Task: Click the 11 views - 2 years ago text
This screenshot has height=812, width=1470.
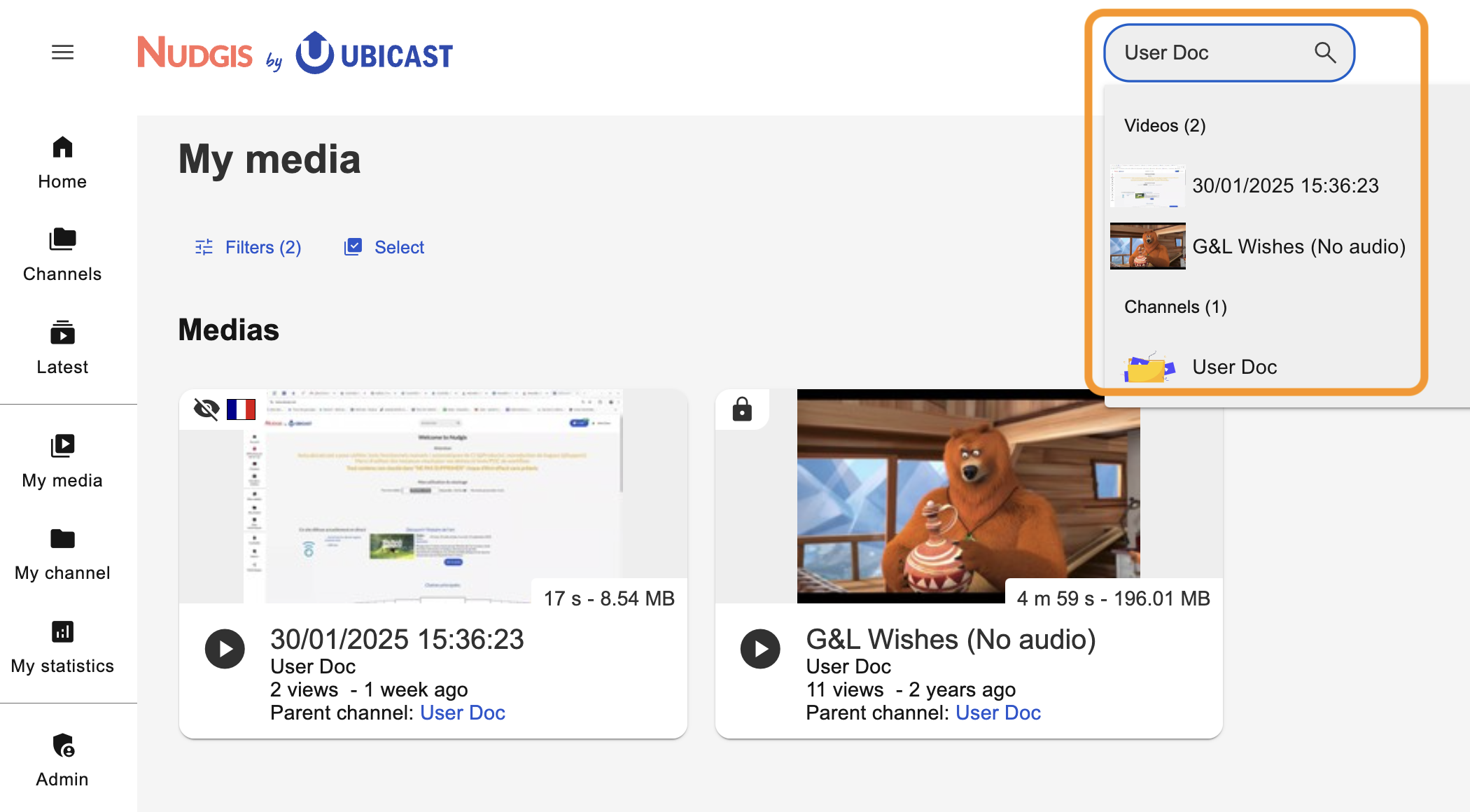Action: tap(911, 689)
